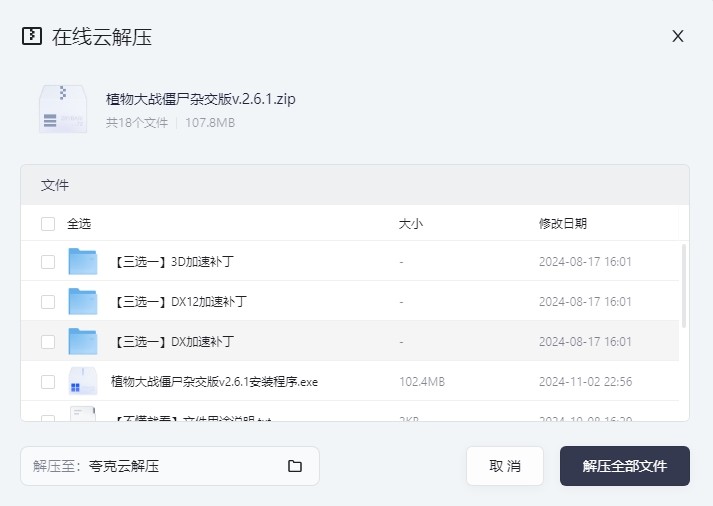Click the 安装程序.exe file icon
The width and height of the screenshot is (713, 506).
[x=82, y=382]
